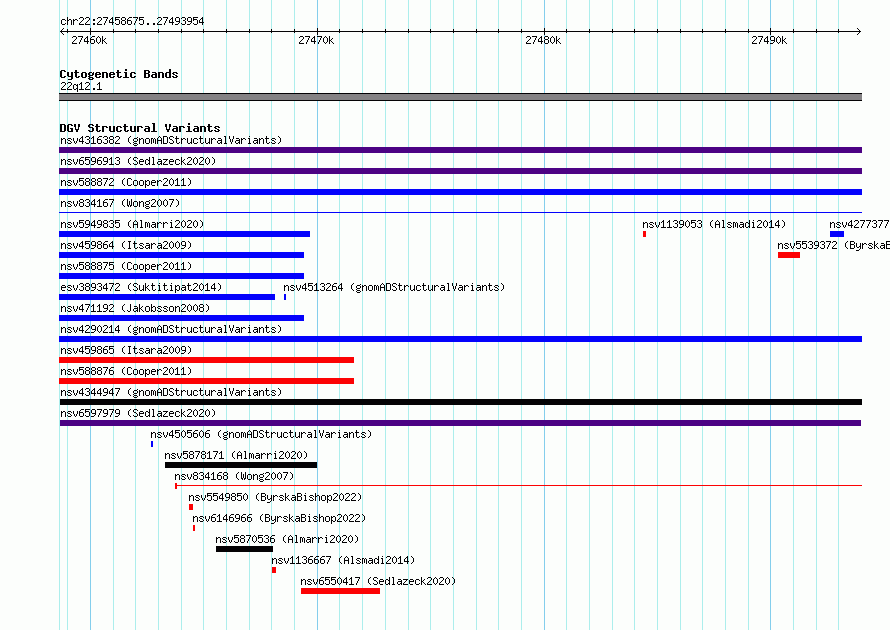
Task: Open nsv834168 (Wong2007) label
Action: [234, 476]
